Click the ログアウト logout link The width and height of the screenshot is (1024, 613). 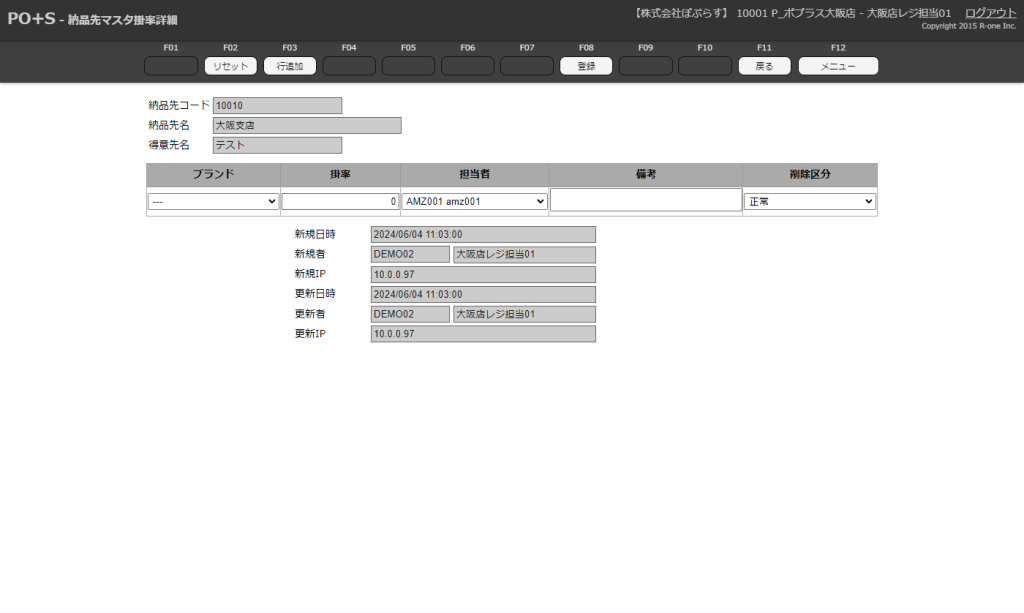tap(990, 13)
